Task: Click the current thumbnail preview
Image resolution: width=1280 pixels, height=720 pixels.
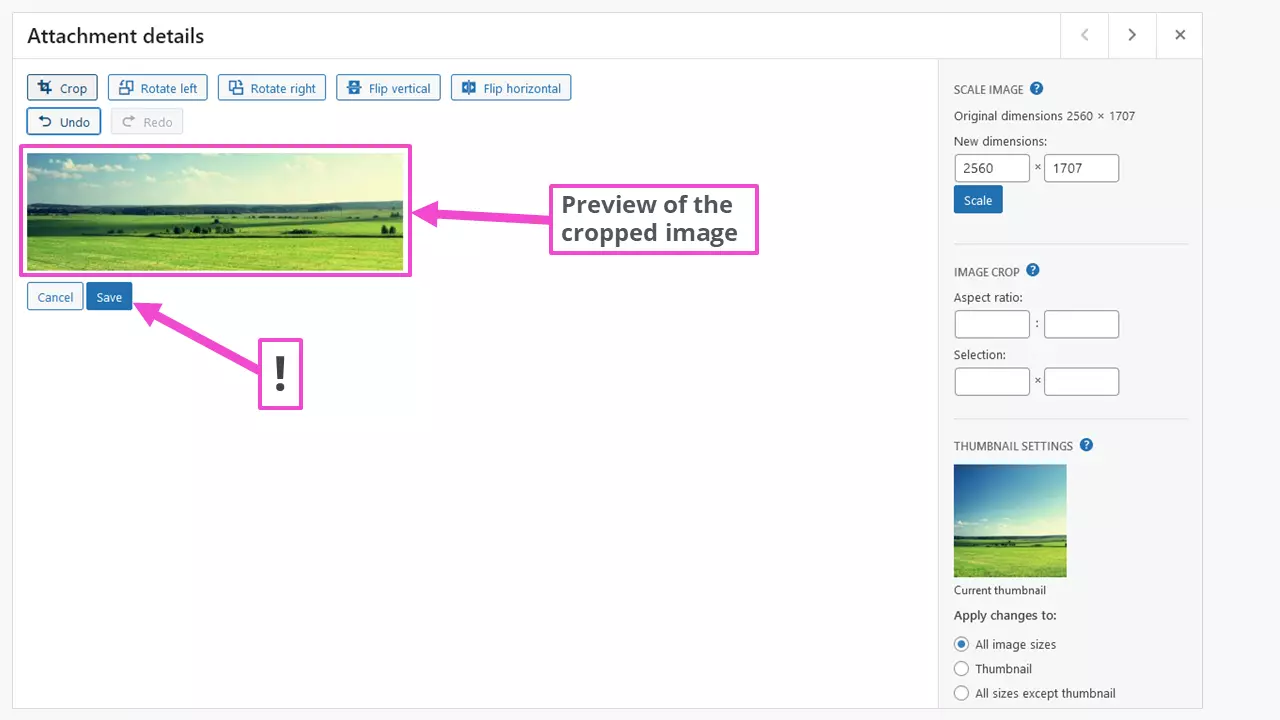Action: (1009, 520)
